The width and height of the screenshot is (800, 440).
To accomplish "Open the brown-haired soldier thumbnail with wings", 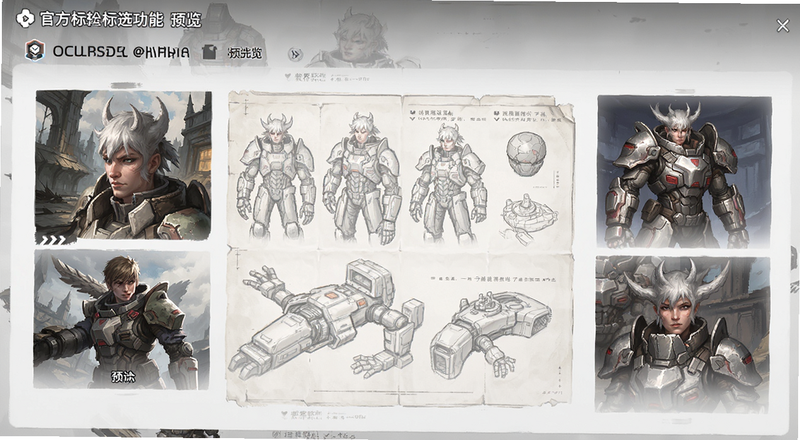I will point(121,320).
